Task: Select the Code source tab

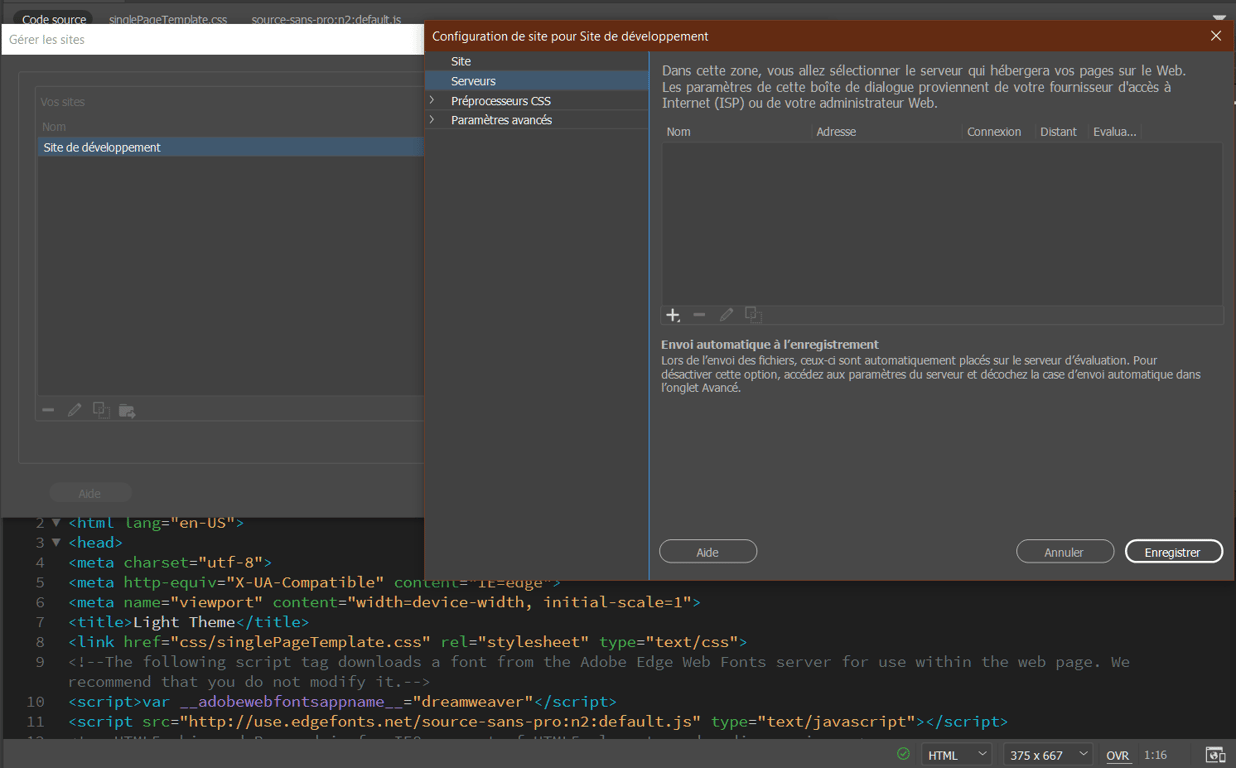Action: [52, 17]
